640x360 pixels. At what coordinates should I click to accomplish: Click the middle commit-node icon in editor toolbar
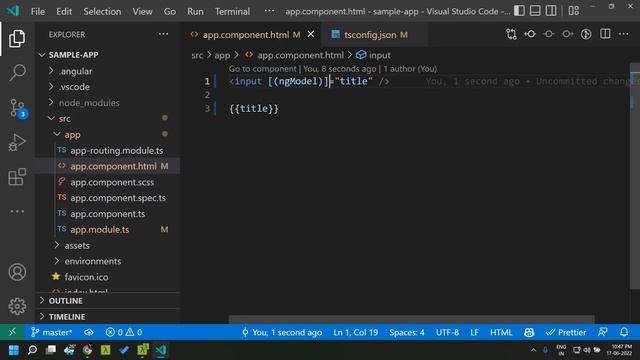(x=549, y=34)
